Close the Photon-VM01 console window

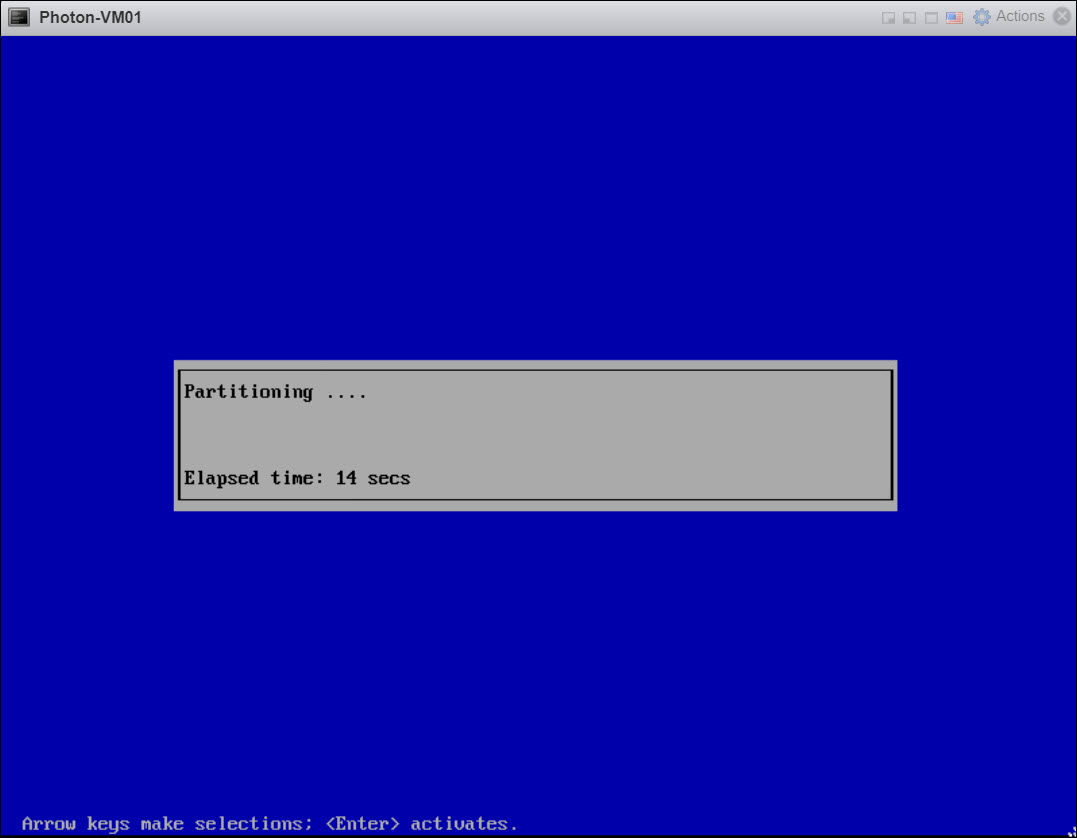pos(1062,16)
